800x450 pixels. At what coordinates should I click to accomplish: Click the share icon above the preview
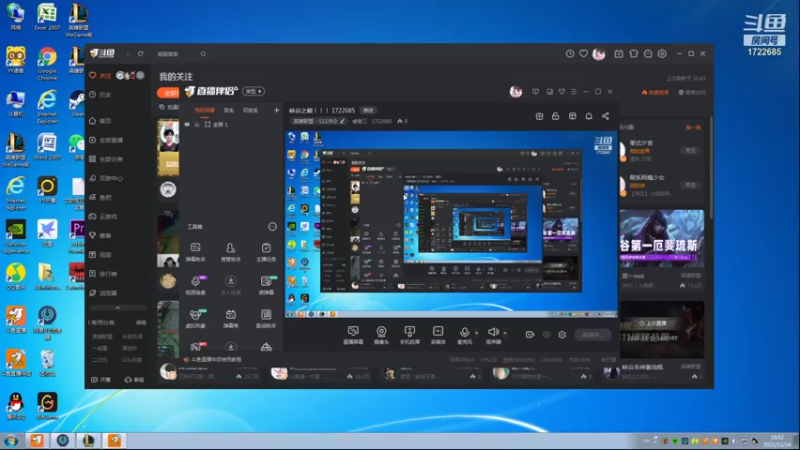coord(605,116)
